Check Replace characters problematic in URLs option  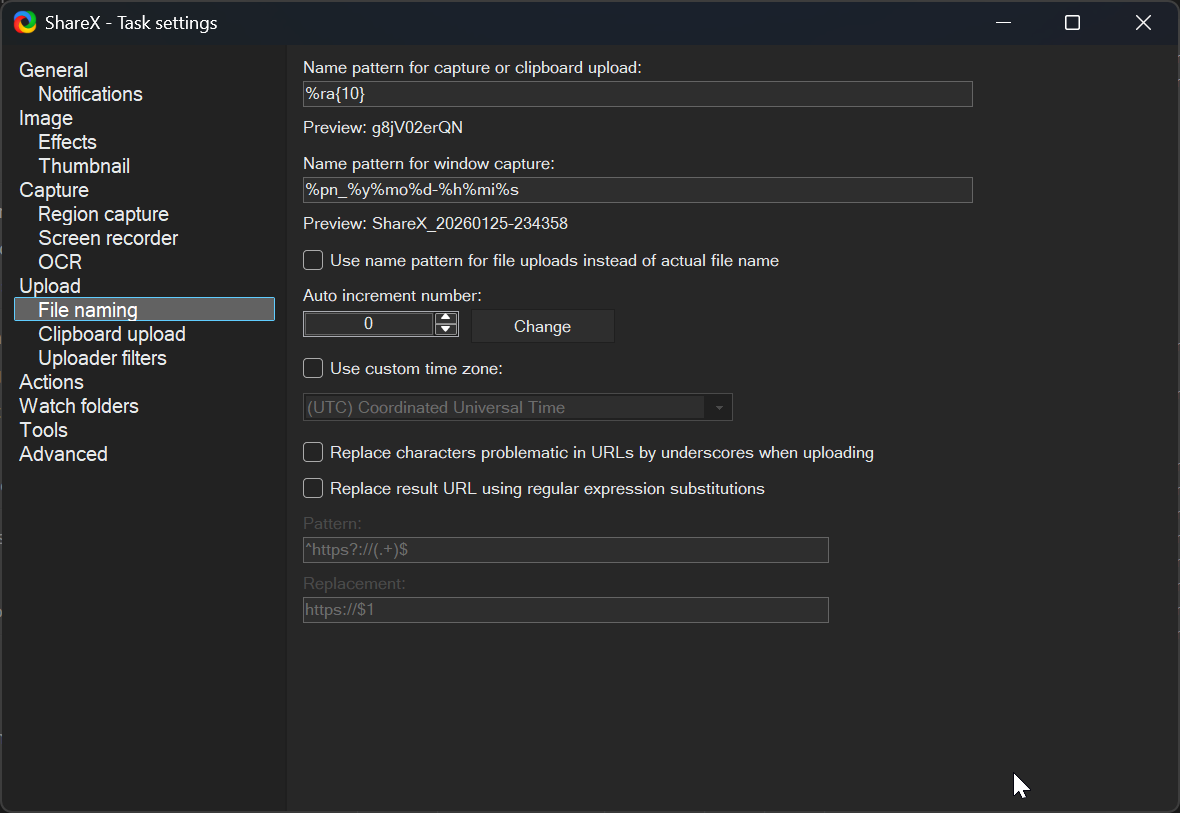(313, 452)
